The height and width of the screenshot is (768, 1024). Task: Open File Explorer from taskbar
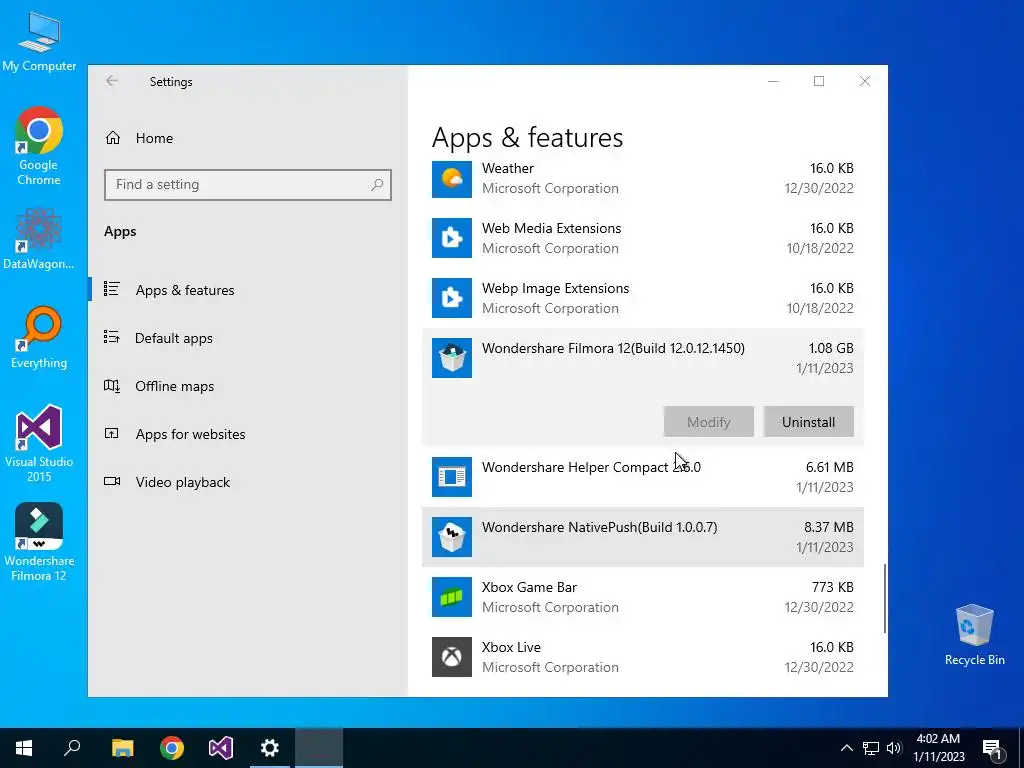[x=122, y=748]
